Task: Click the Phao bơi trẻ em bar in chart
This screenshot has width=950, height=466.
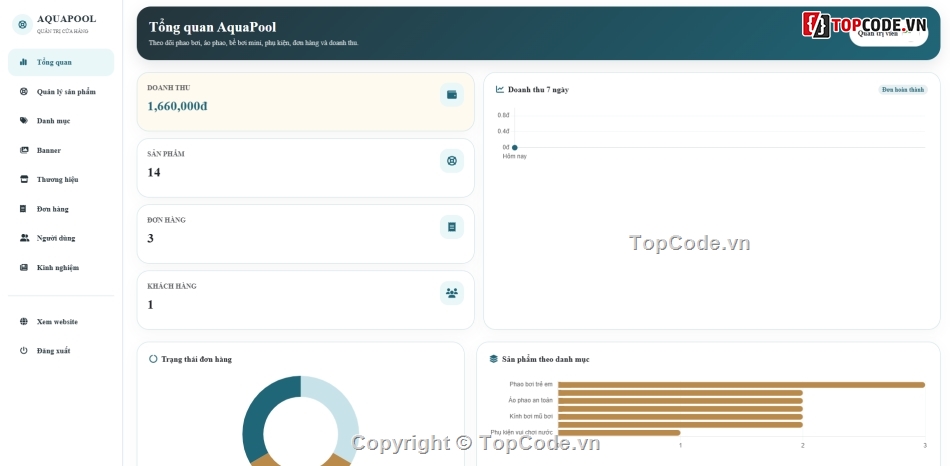Action: tap(741, 385)
